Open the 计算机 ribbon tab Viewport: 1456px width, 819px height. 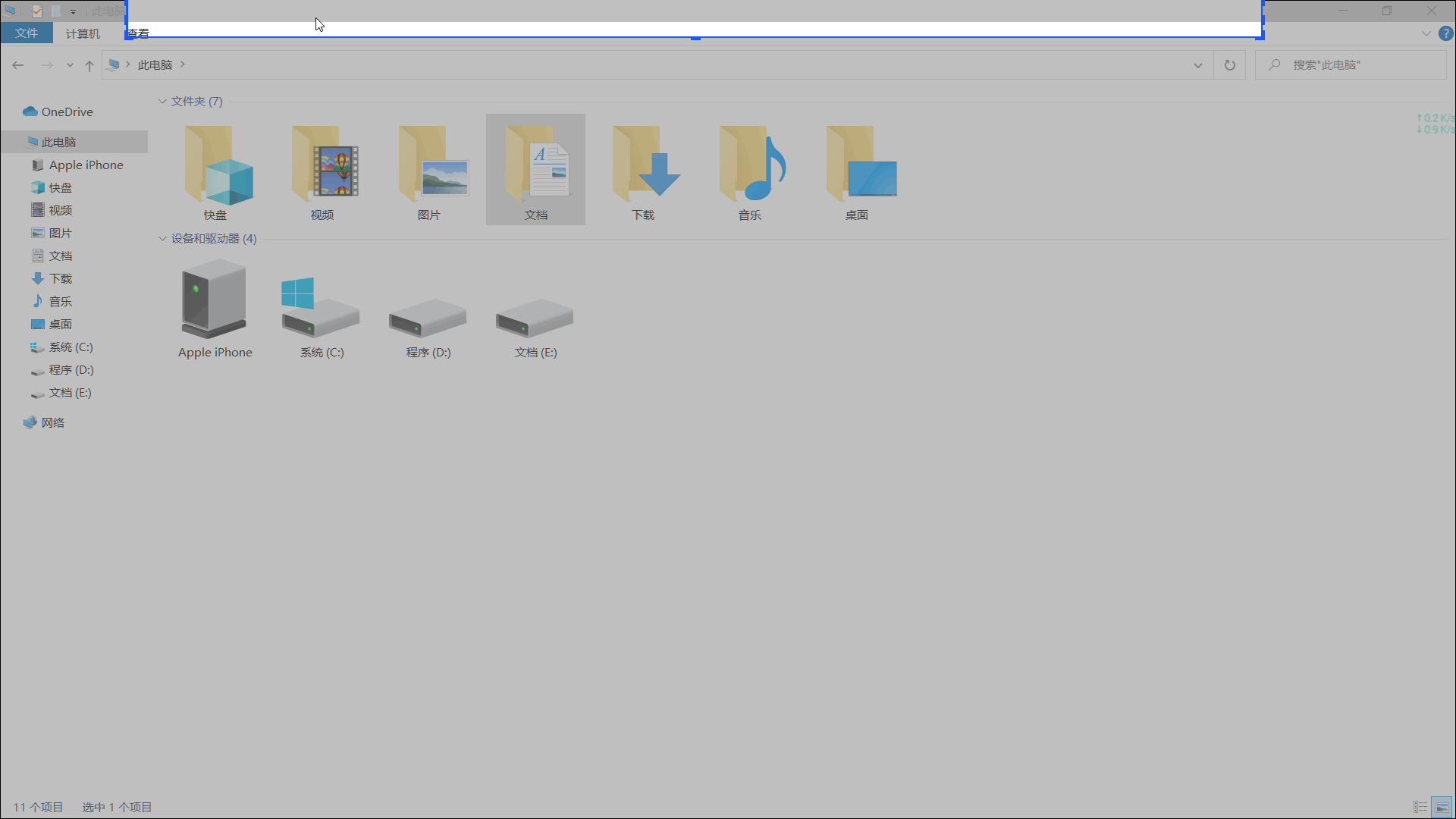click(83, 33)
